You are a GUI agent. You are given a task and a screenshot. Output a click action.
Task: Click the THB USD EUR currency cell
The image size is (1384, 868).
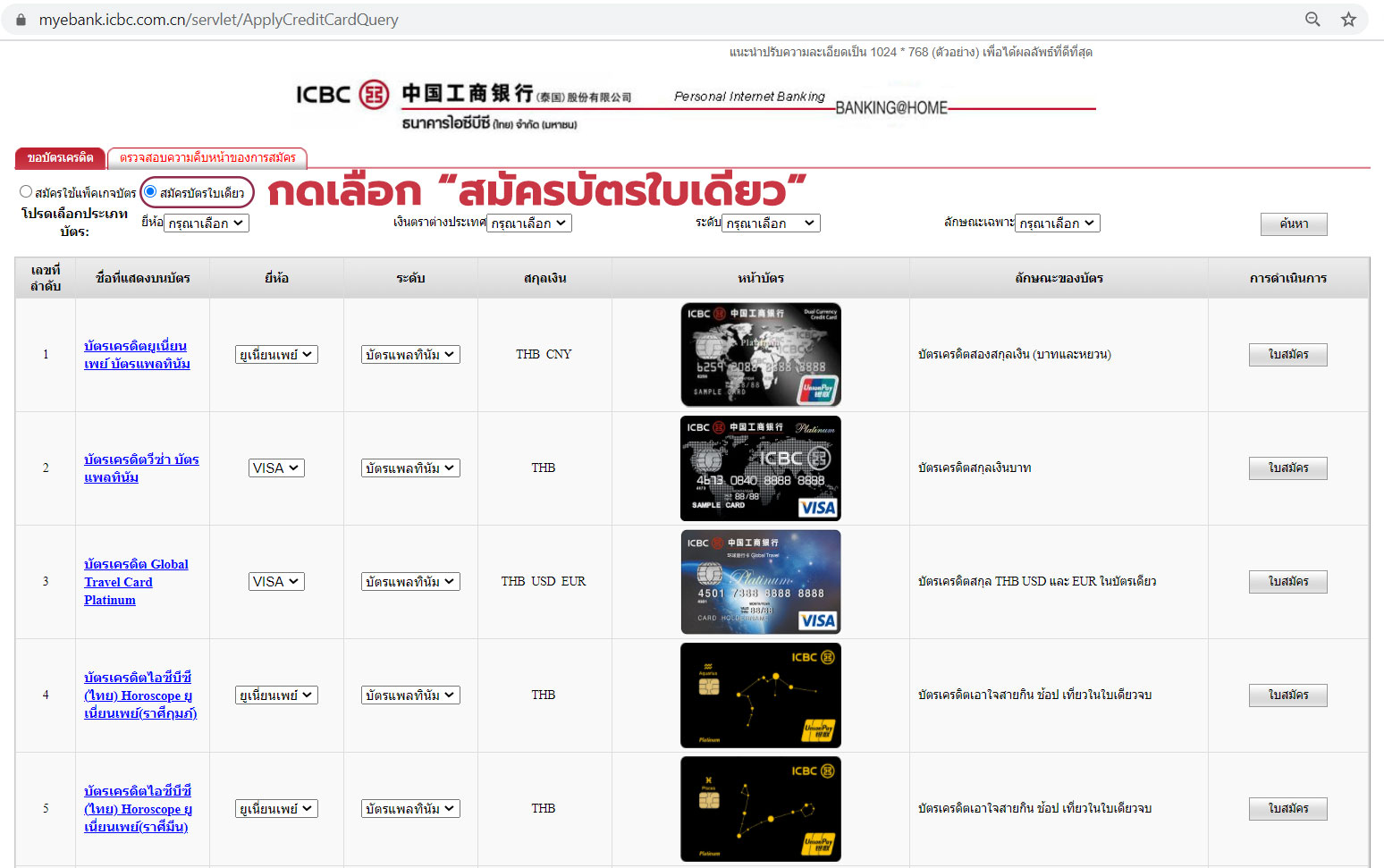click(544, 581)
